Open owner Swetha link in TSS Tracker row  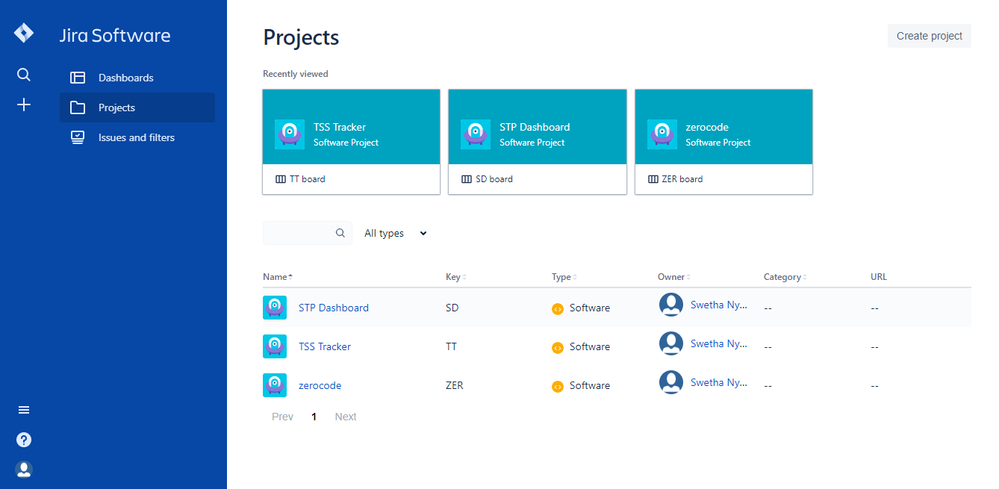[719, 344]
